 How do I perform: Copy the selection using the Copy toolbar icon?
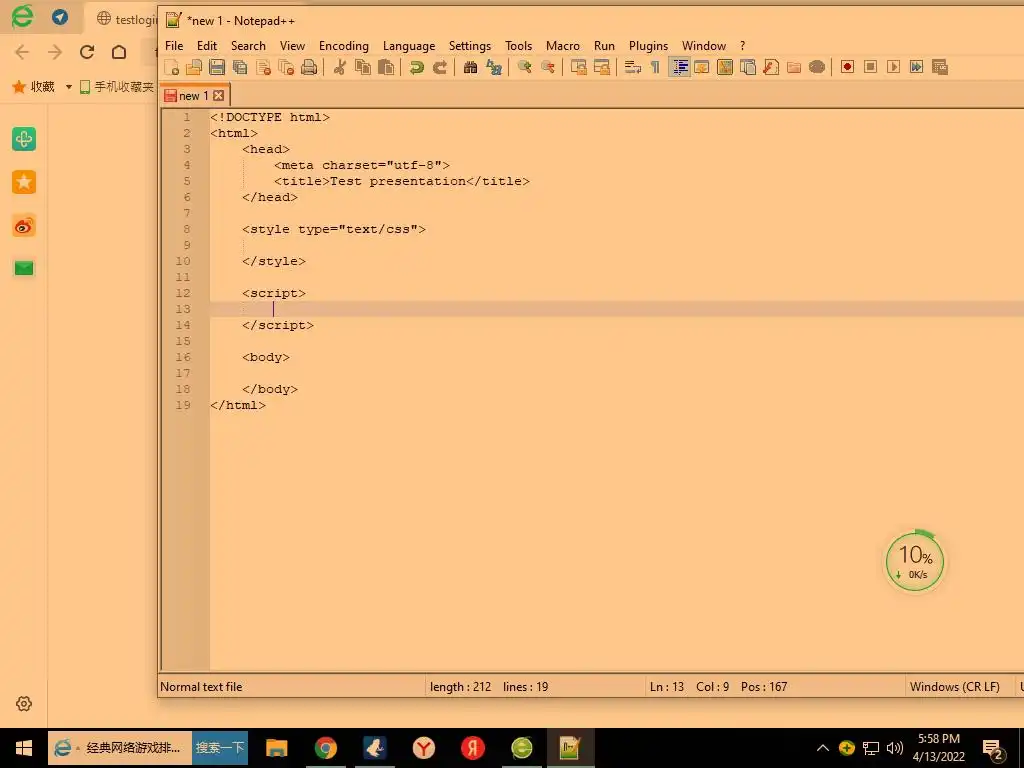[x=362, y=67]
